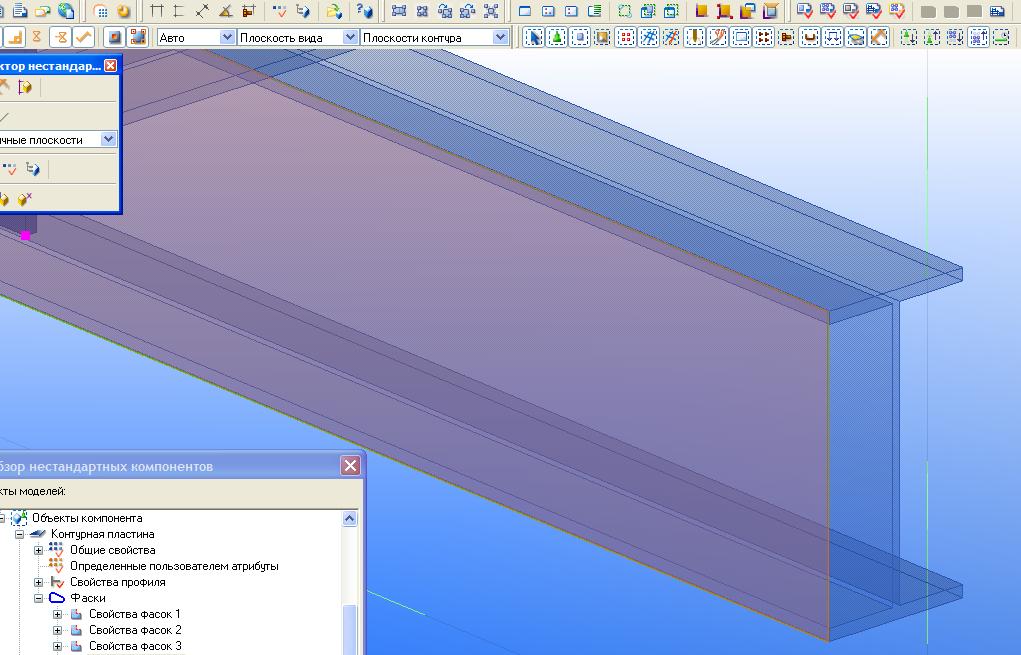Open the 'Авто' dropdown
Screen dimensions: 1021x655
(227, 37)
